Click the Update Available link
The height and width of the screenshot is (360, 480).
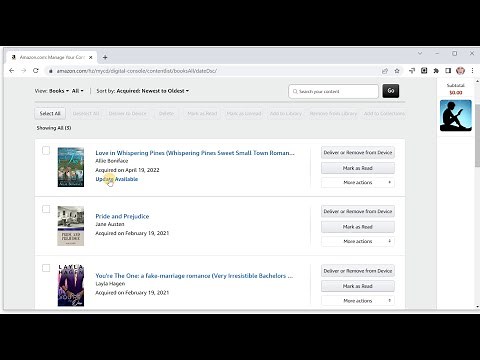[x=117, y=179]
